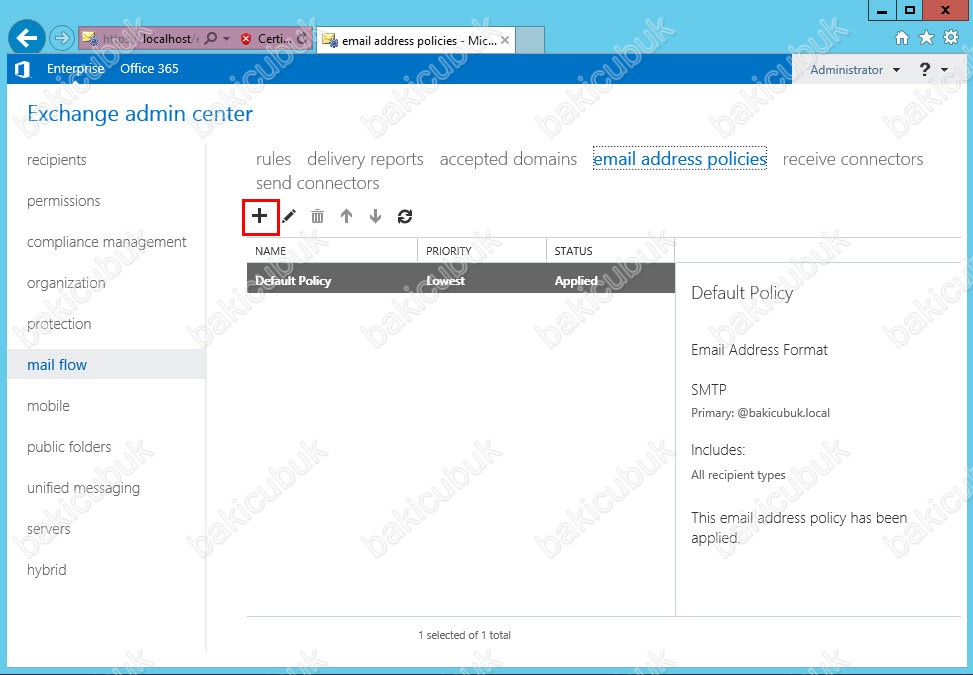Open permissions in the left navigation

[x=63, y=201]
